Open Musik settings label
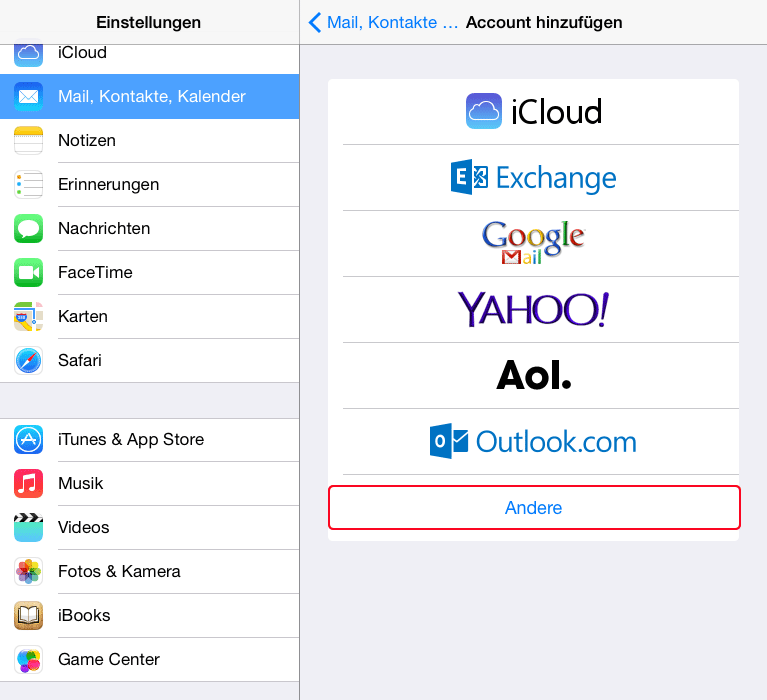767x700 pixels. pyautogui.click(x=81, y=483)
